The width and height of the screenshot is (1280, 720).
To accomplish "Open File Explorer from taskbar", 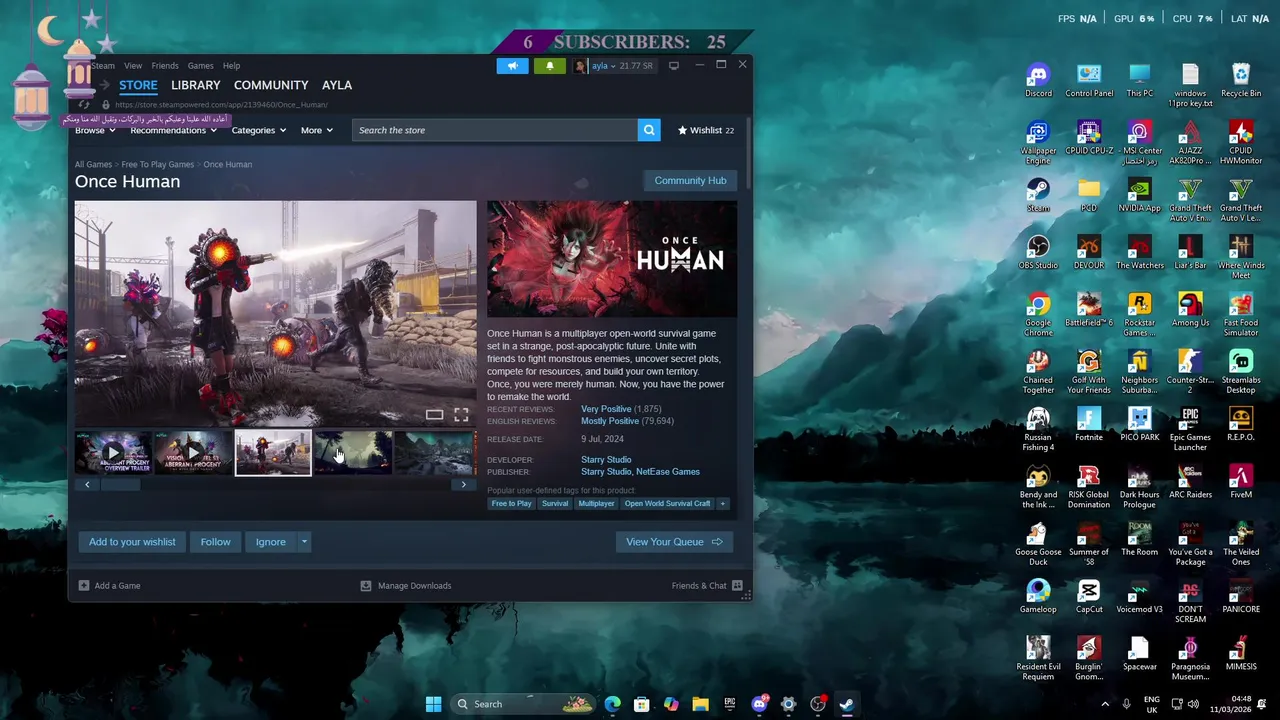I will point(700,704).
